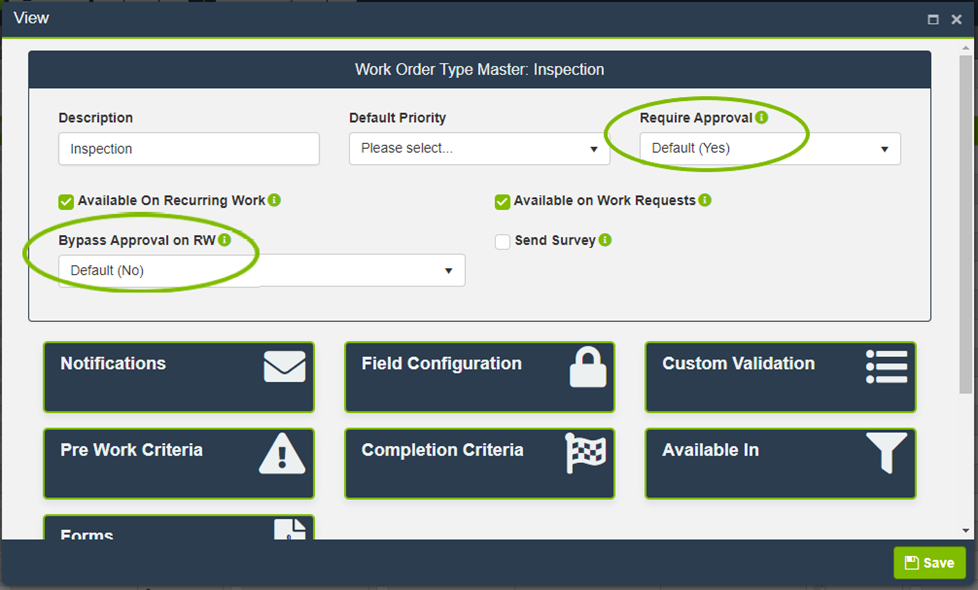The height and width of the screenshot is (590, 978).
Task: Click the Available In funnel icon
Action: pyautogui.click(x=886, y=453)
